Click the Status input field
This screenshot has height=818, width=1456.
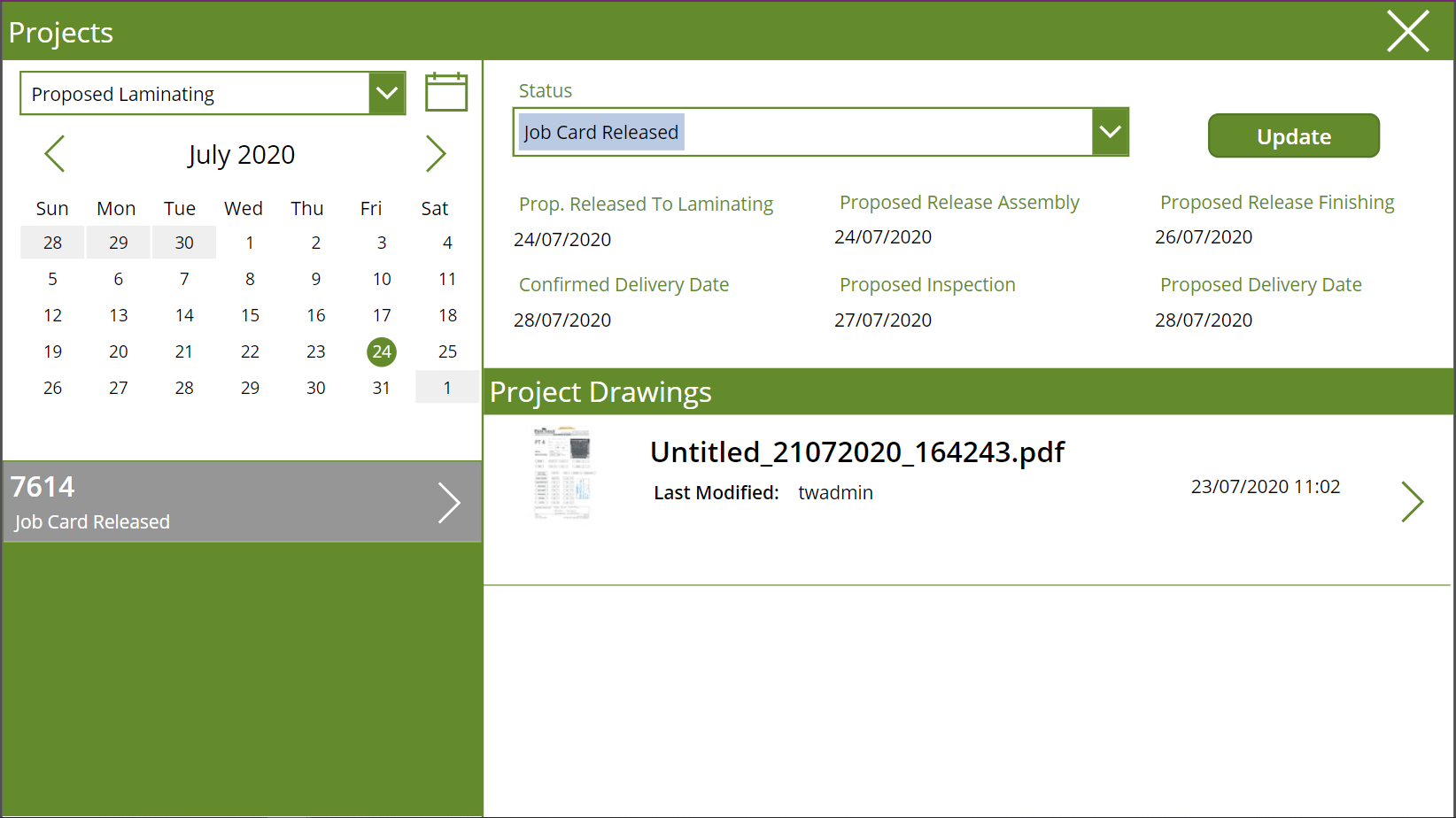click(x=797, y=132)
